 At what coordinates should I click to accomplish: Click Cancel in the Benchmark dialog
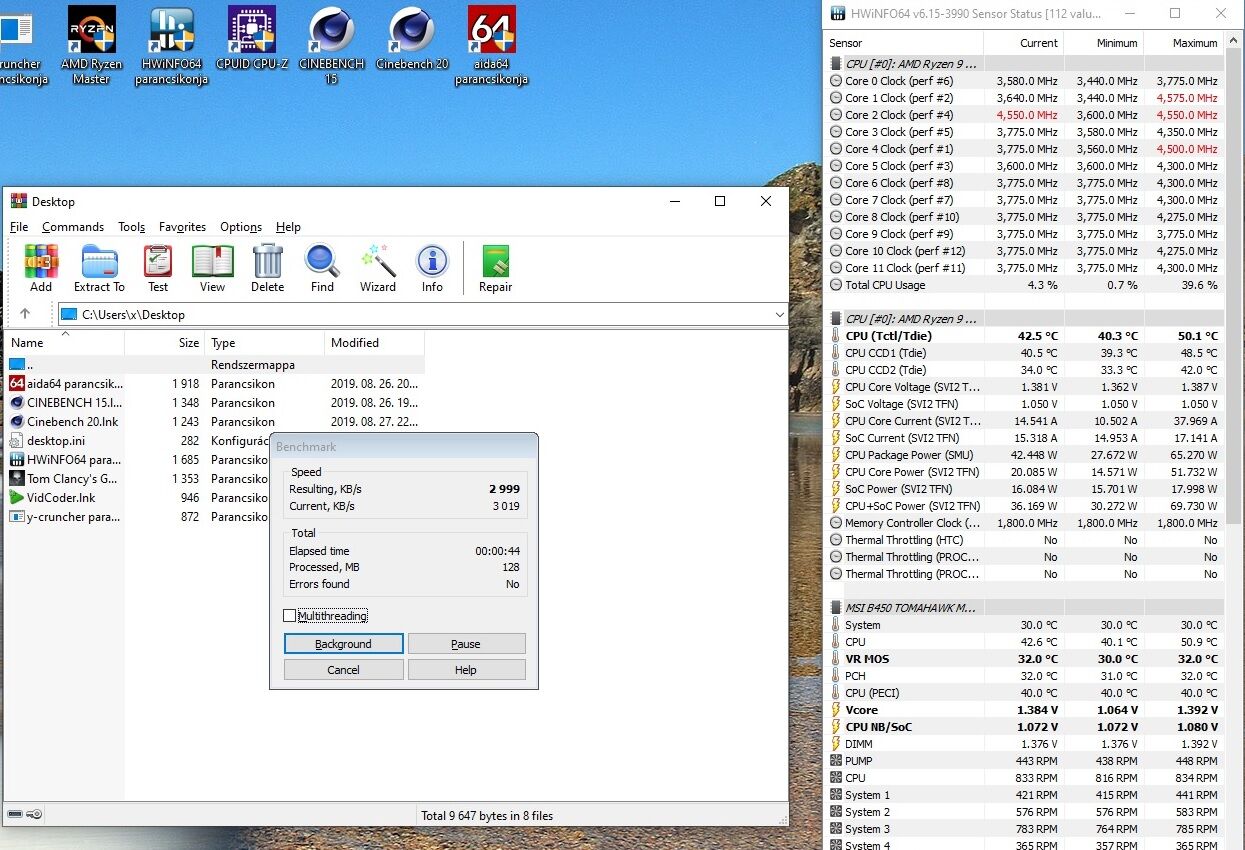pyautogui.click(x=343, y=670)
